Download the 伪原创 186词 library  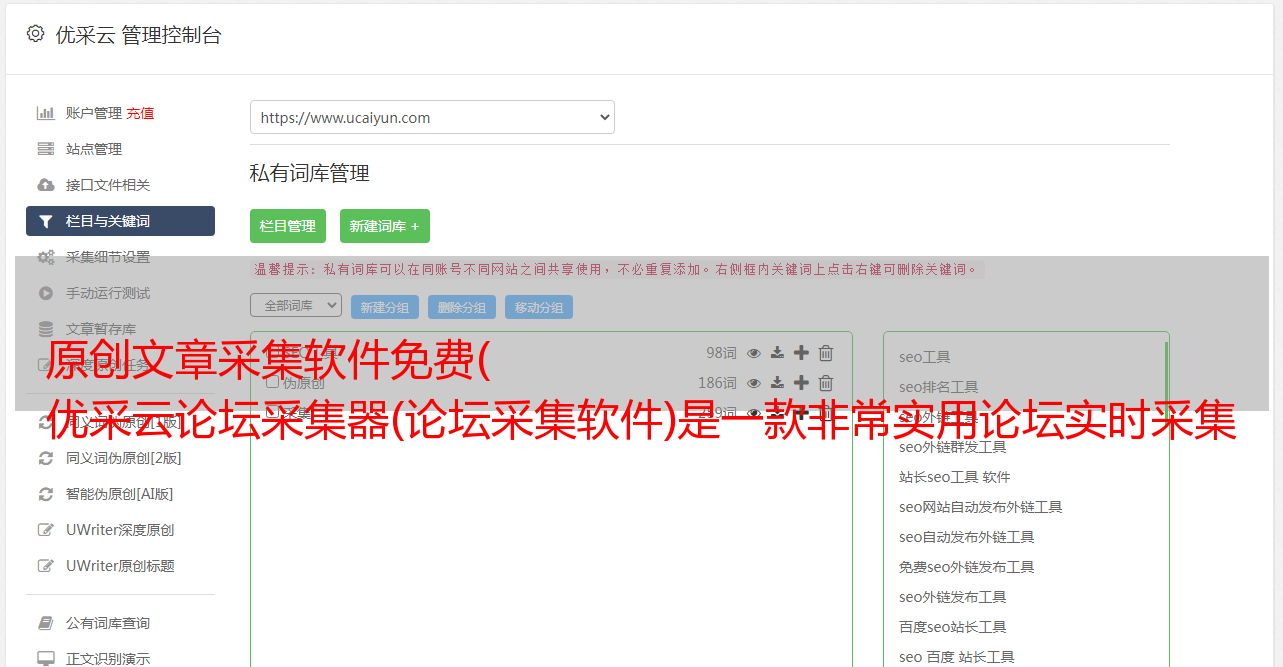point(777,383)
